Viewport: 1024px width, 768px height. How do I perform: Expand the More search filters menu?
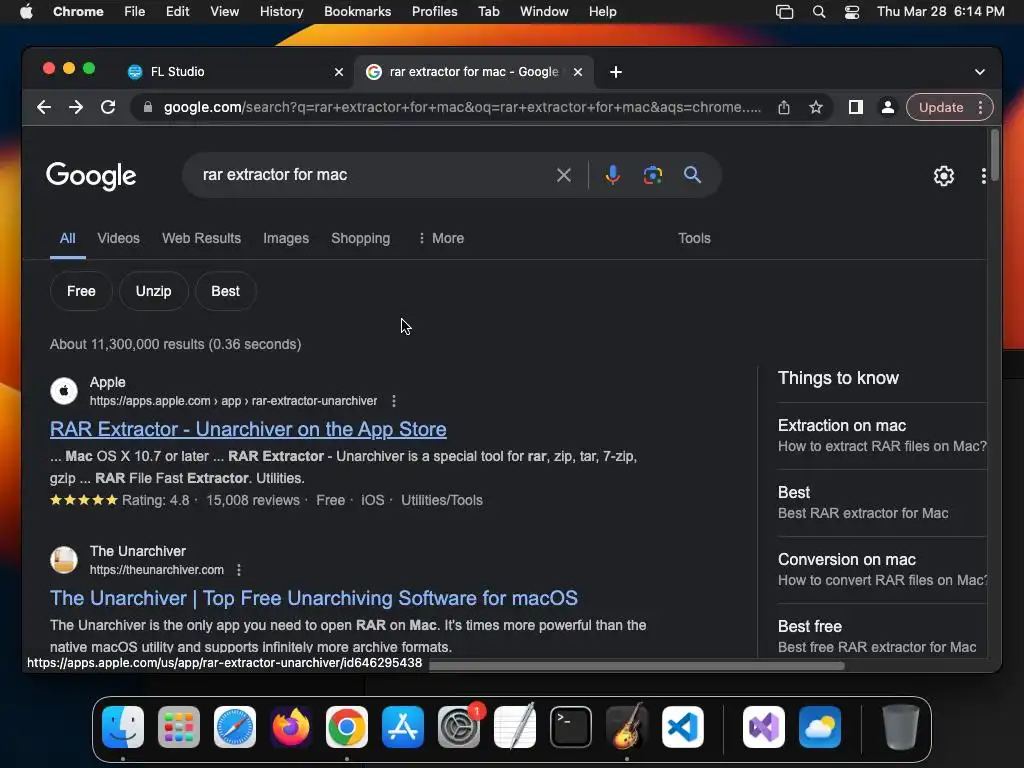[441, 238]
